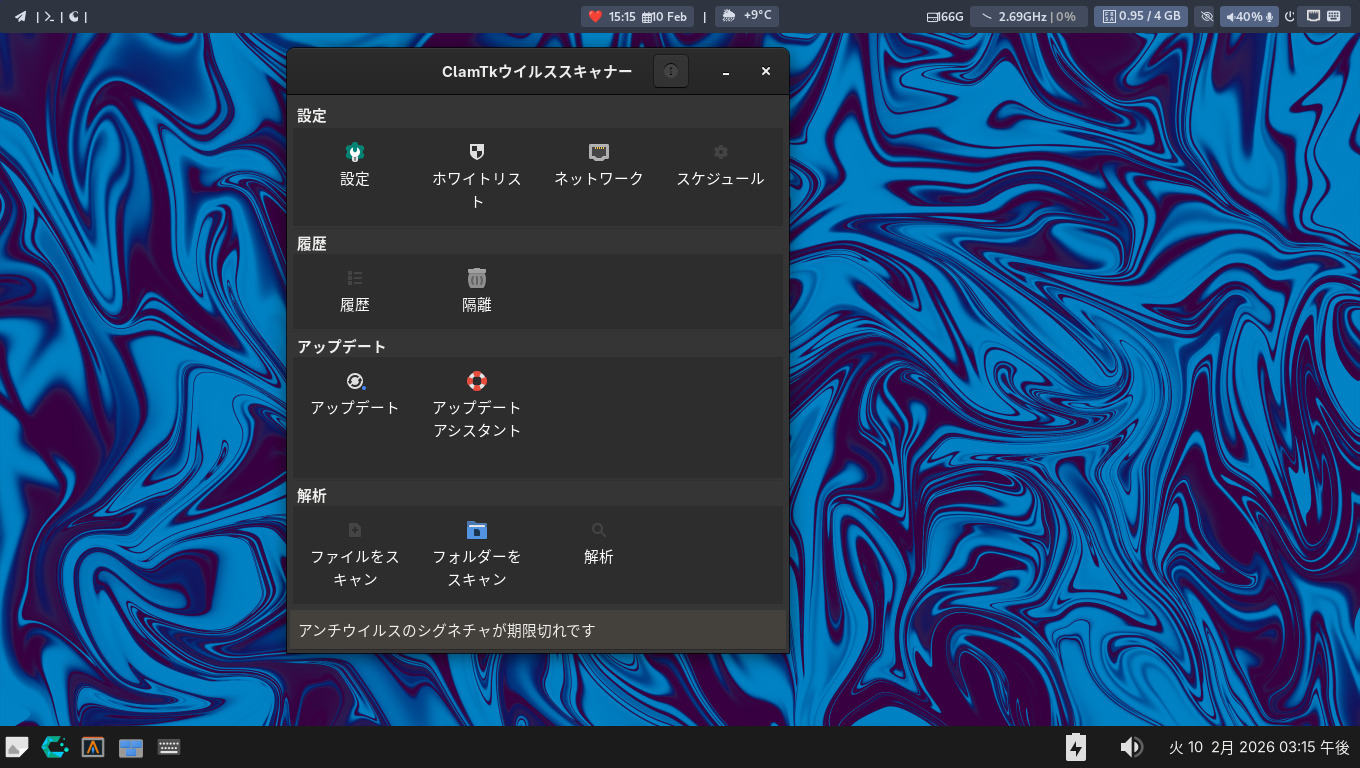Image resolution: width=1360 pixels, height=768 pixels.
Task: Open the ネットワーク network icon
Action: [x=599, y=153]
